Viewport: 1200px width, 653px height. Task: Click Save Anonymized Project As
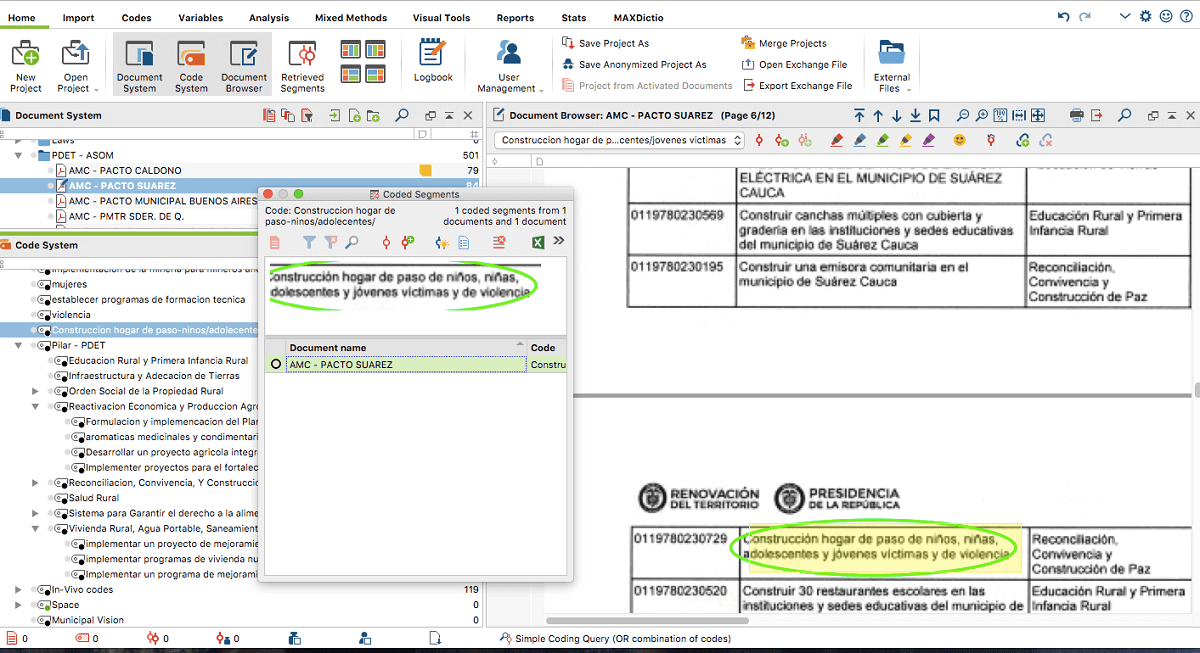[x=633, y=64]
